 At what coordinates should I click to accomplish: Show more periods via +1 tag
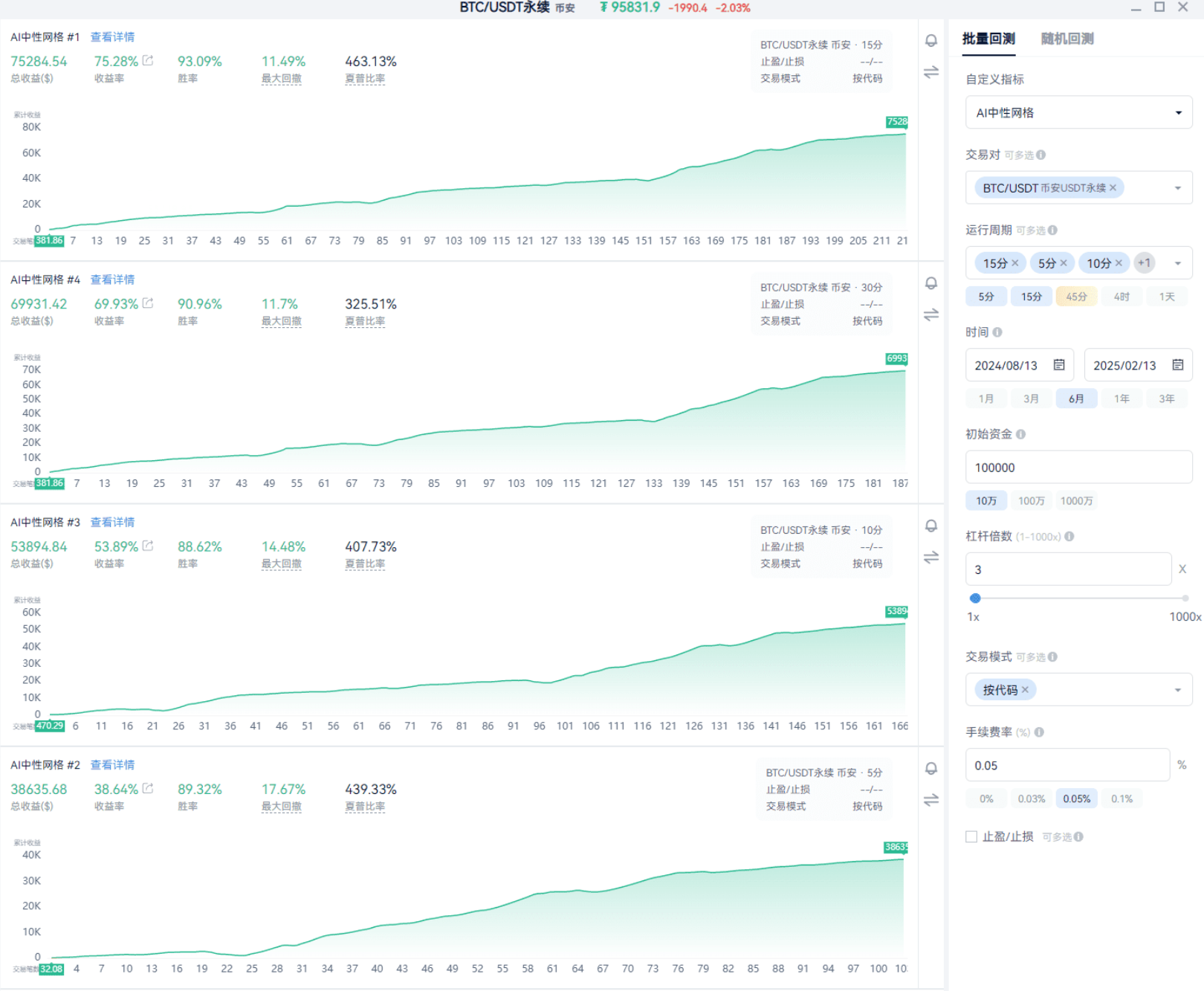[1145, 263]
